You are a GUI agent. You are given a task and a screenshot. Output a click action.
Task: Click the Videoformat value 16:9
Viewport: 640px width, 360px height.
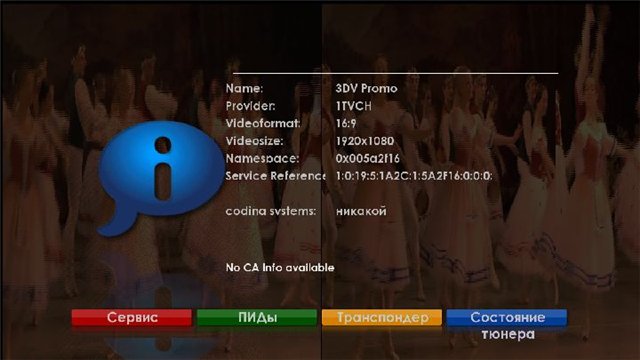(346, 123)
